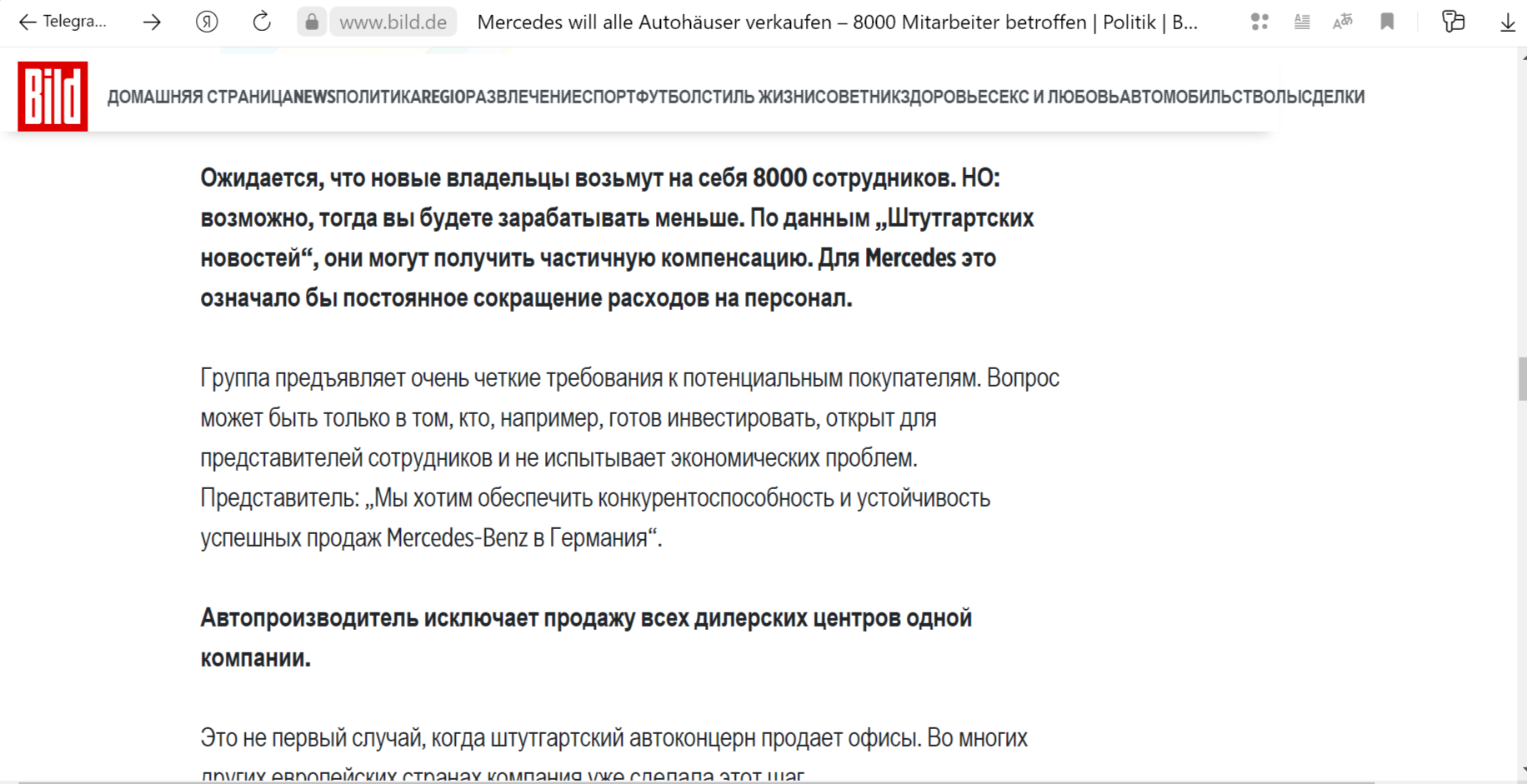The height and width of the screenshot is (784, 1527).
Task: Open the REGIO section
Action: pyautogui.click(x=443, y=97)
